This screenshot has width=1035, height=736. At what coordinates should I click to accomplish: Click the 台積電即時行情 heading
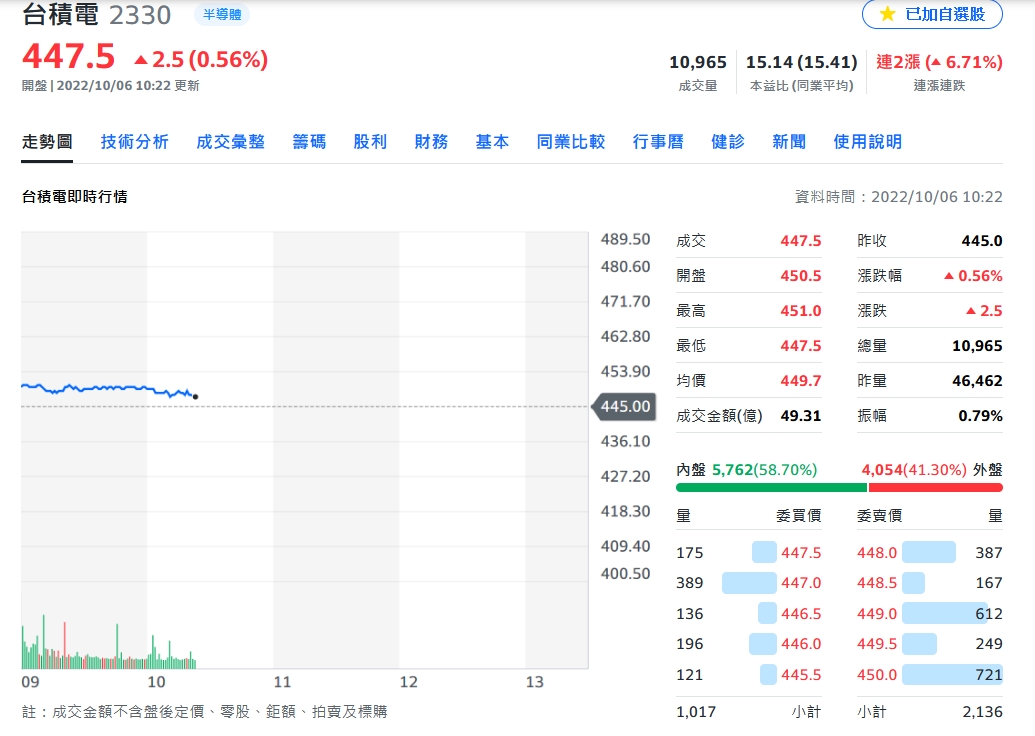[x=75, y=197]
